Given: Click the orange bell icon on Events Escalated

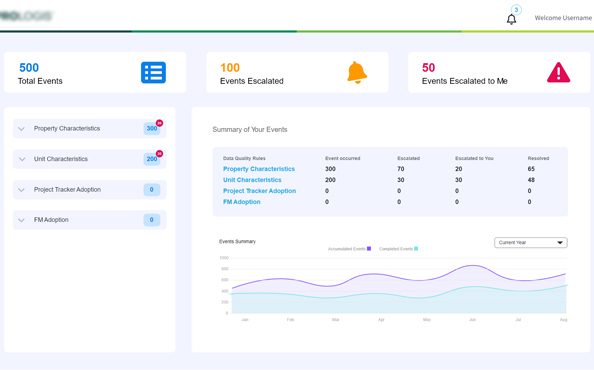Looking at the screenshot, I should (x=357, y=72).
